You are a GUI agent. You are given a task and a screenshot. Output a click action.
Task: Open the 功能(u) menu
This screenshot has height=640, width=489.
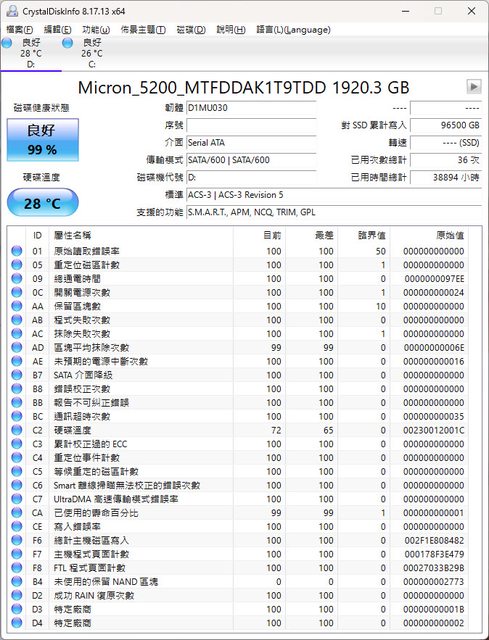click(96, 30)
